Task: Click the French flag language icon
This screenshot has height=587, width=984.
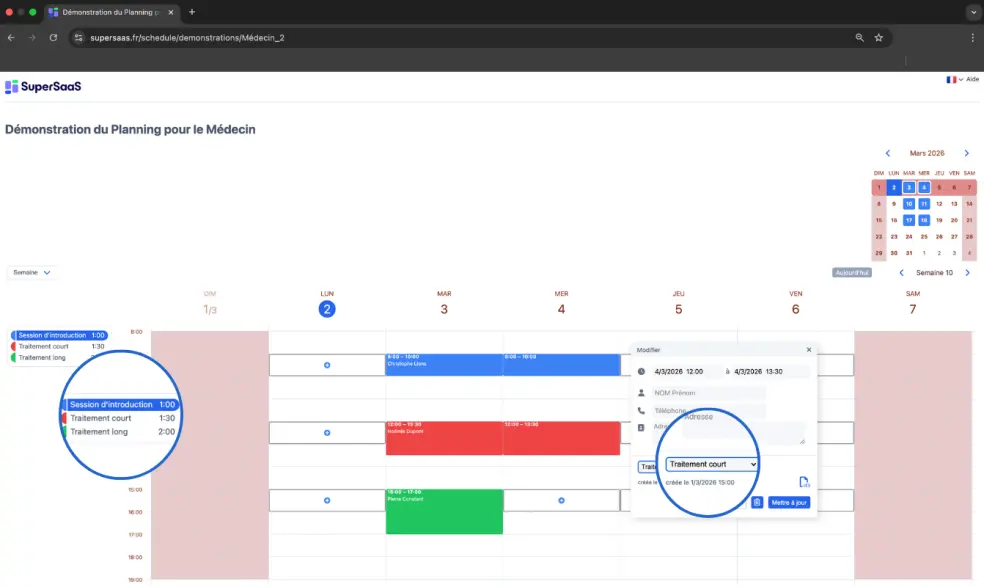Action: point(949,79)
